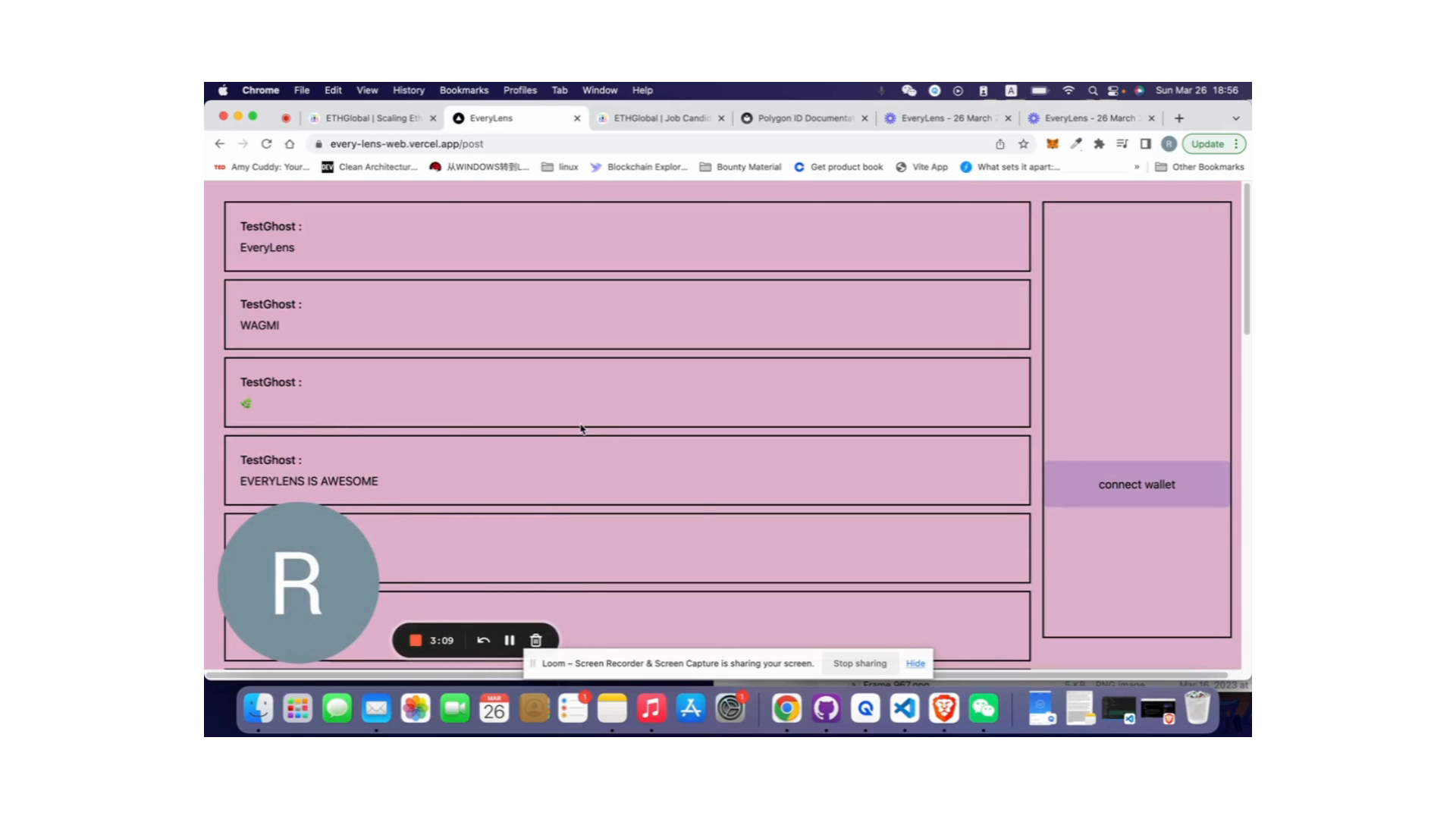The height and width of the screenshot is (819, 1456).
Task: Click the Hide link in sharing notification
Action: (915, 663)
